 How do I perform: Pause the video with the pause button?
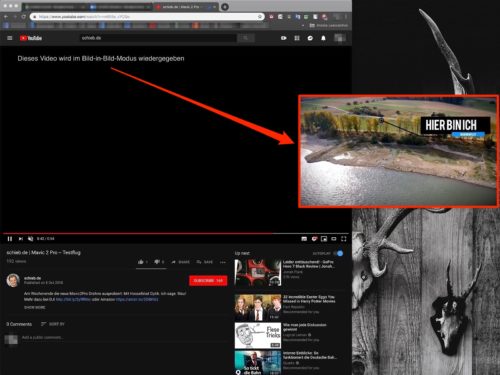(10, 239)
